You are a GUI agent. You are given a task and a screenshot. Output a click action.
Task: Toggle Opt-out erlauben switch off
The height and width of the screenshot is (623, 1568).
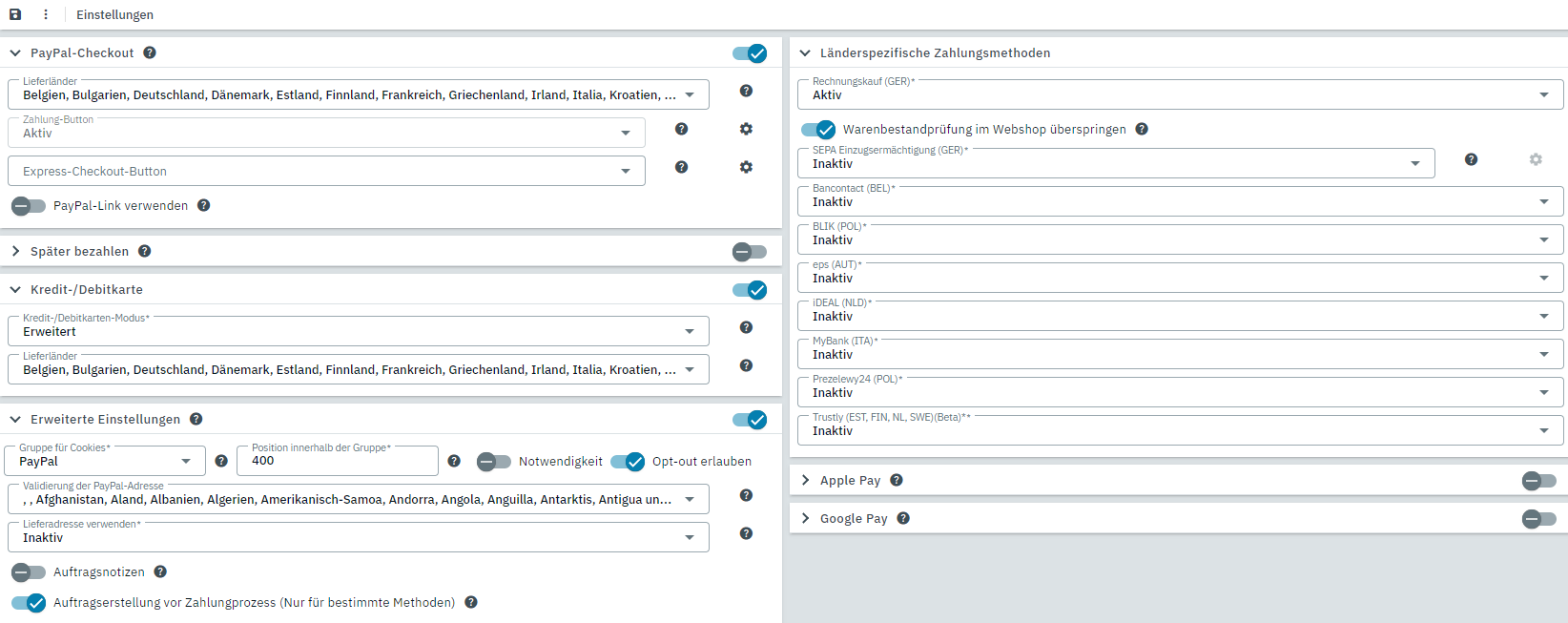pyautogui.click(x=628, y=462)
